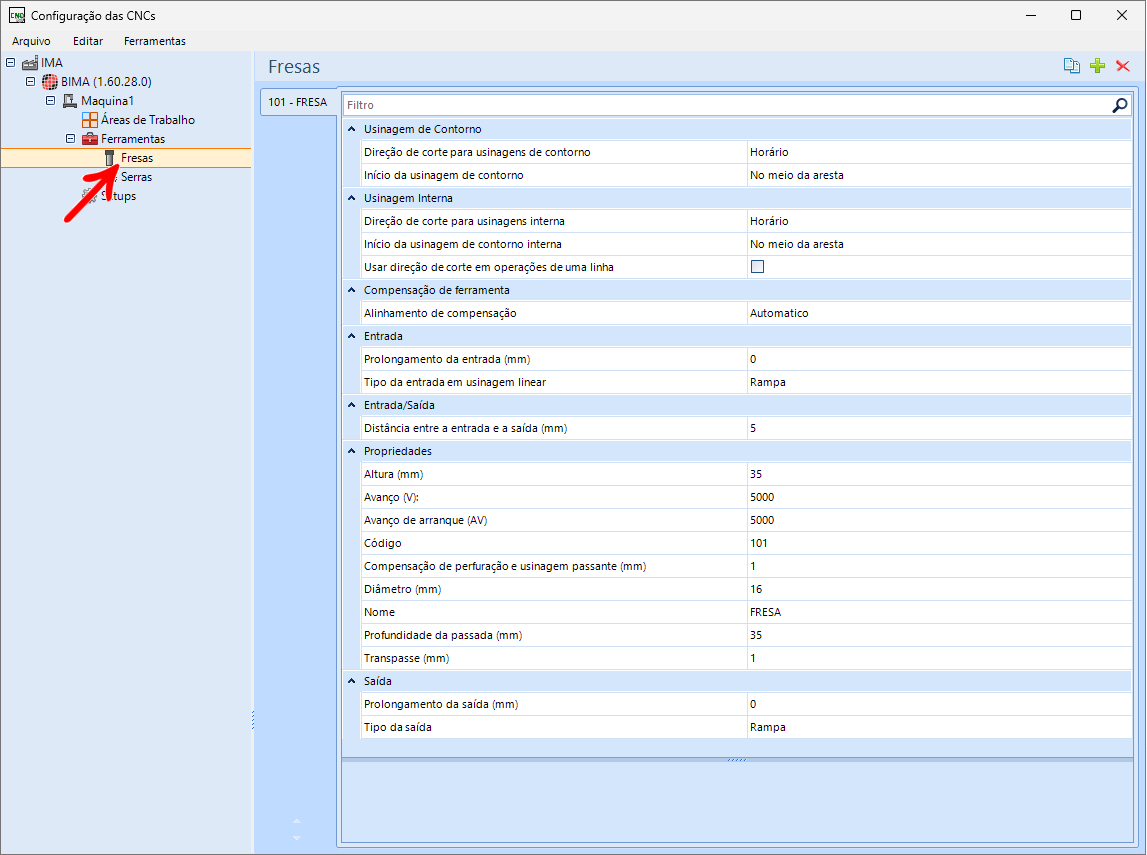
Task: Click the Automatico compensation alignment value
Action: (x=939, y=313)
